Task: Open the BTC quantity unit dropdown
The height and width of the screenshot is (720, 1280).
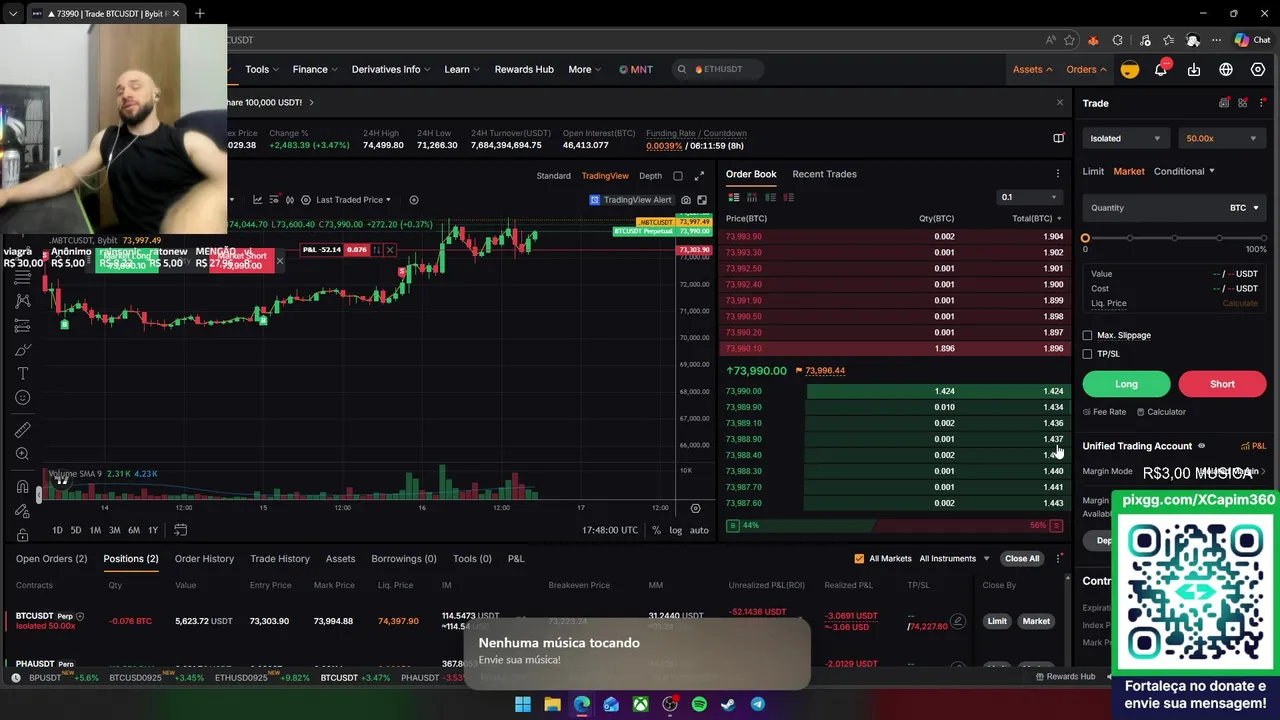Action: (1244, 208)
